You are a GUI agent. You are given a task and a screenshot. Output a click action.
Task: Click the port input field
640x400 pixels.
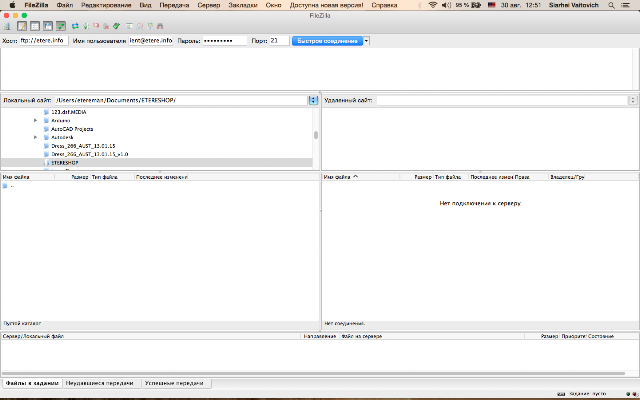(x=279, y=41)
